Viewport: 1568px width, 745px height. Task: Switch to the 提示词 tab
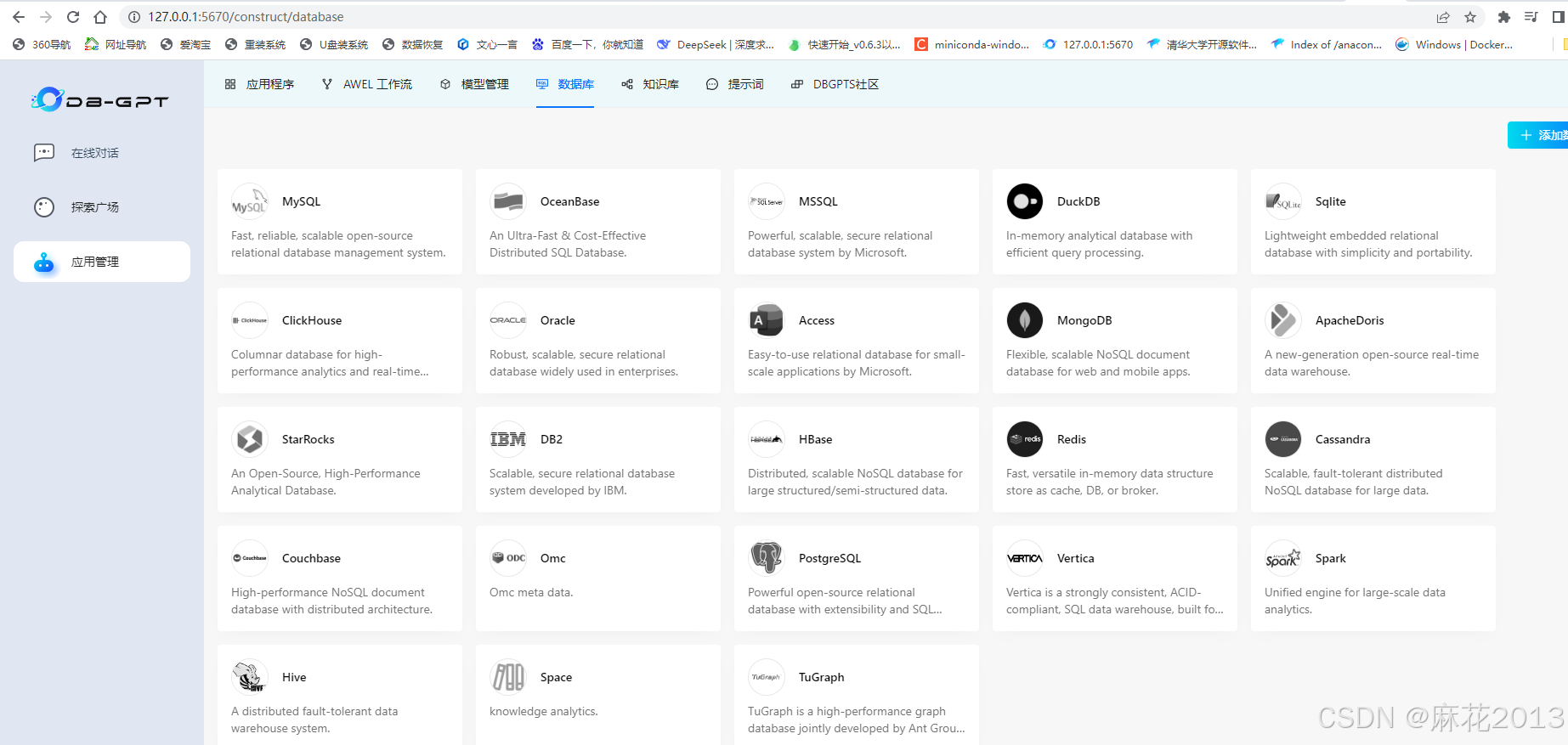(x=735, y=84)
